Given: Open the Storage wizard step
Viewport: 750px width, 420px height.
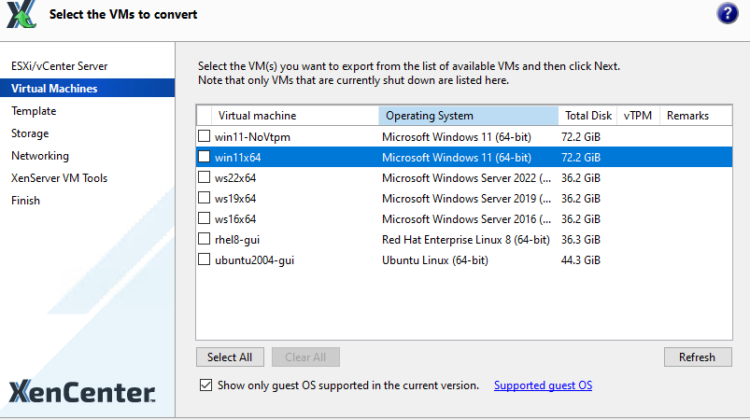Looking at the screenshot, I should pyautogui.click(x=30, y=133).
